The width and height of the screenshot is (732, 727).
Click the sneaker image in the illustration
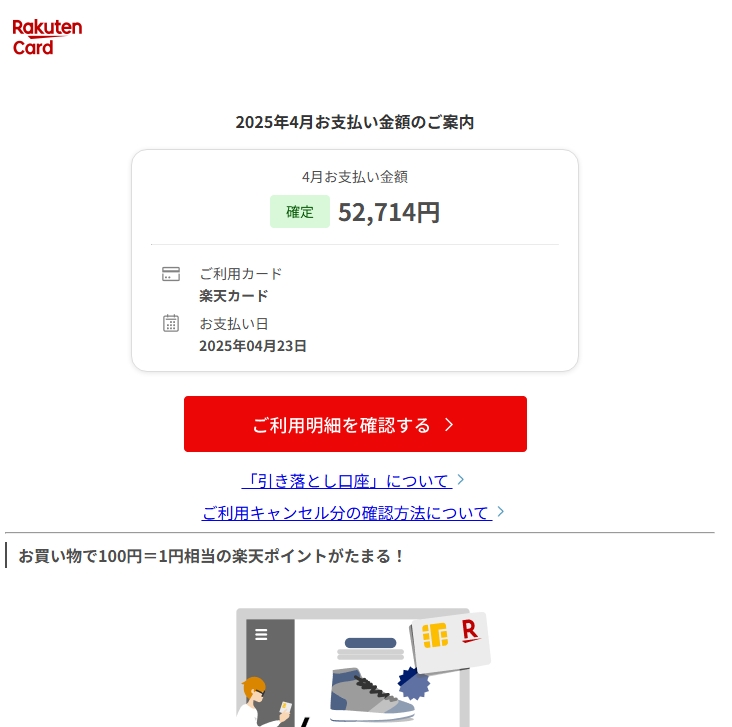coord(371,695)
